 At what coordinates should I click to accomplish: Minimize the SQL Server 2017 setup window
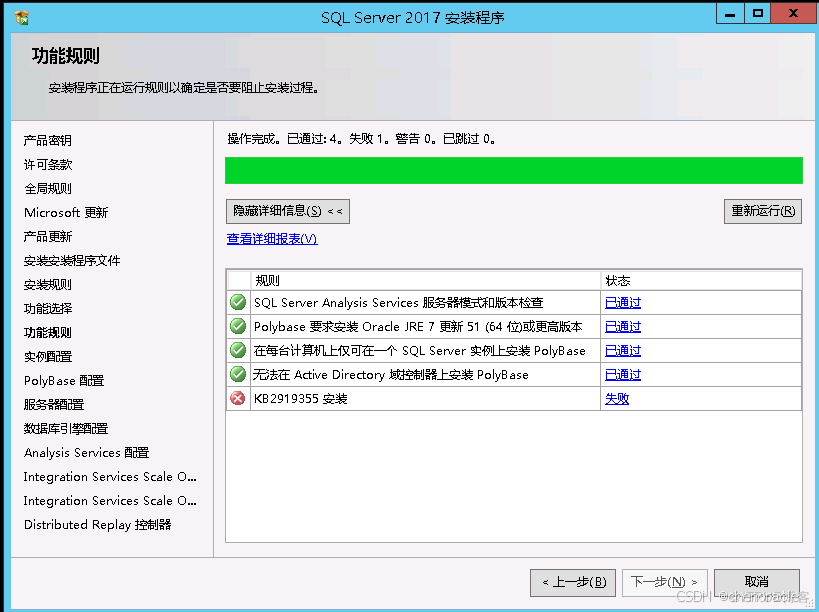tap(730, 14)
